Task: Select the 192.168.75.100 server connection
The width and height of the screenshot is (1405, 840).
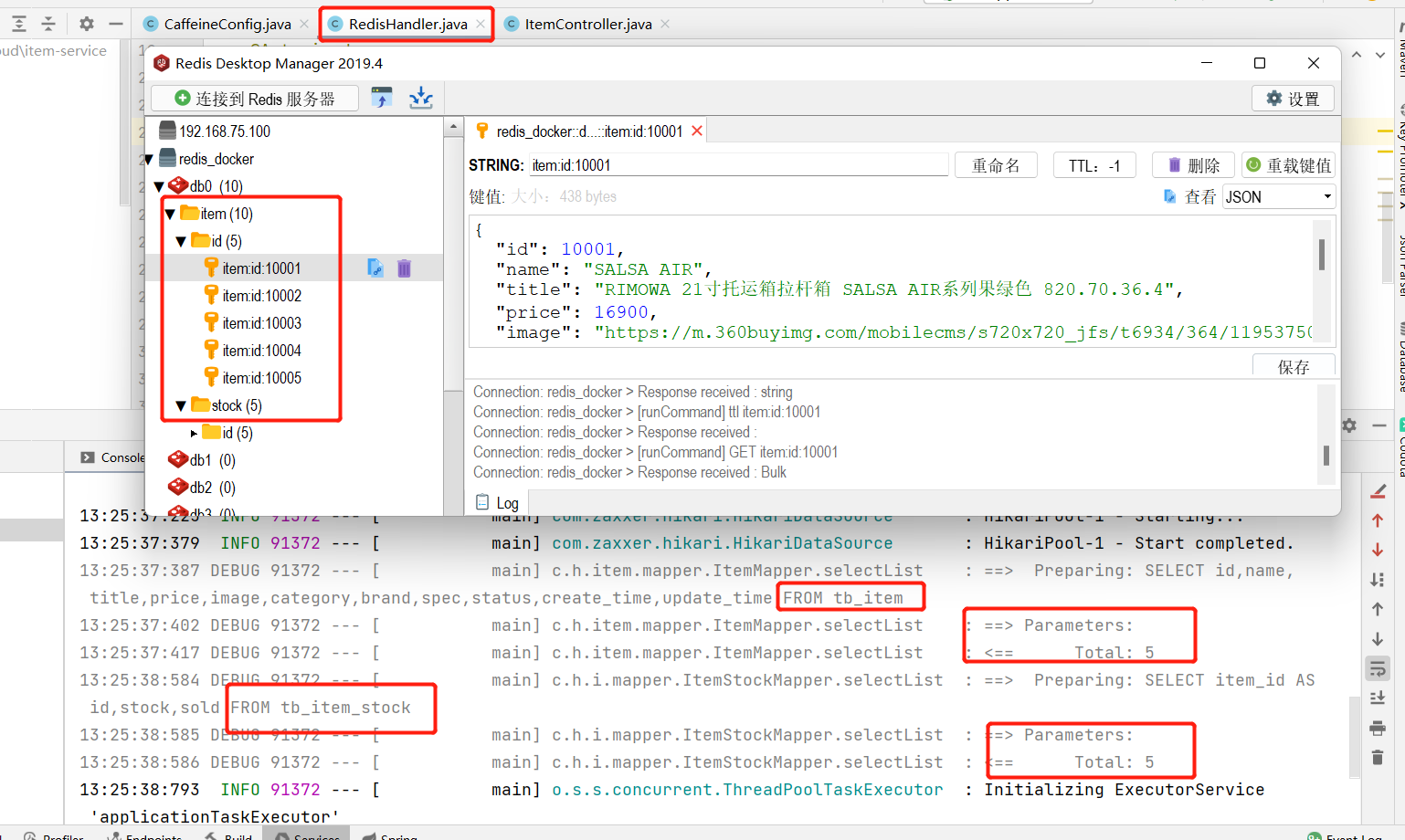Action: 224,131
